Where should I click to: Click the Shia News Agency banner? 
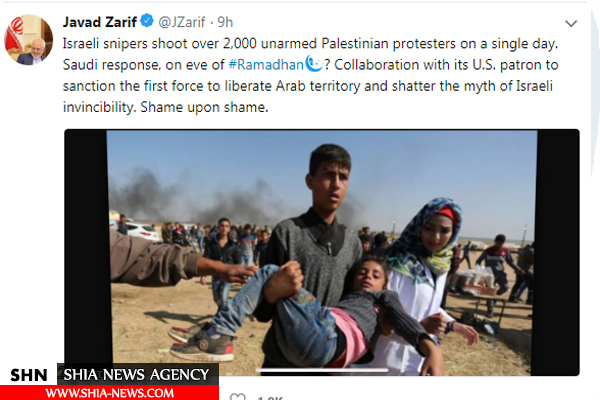click(137, 374)
